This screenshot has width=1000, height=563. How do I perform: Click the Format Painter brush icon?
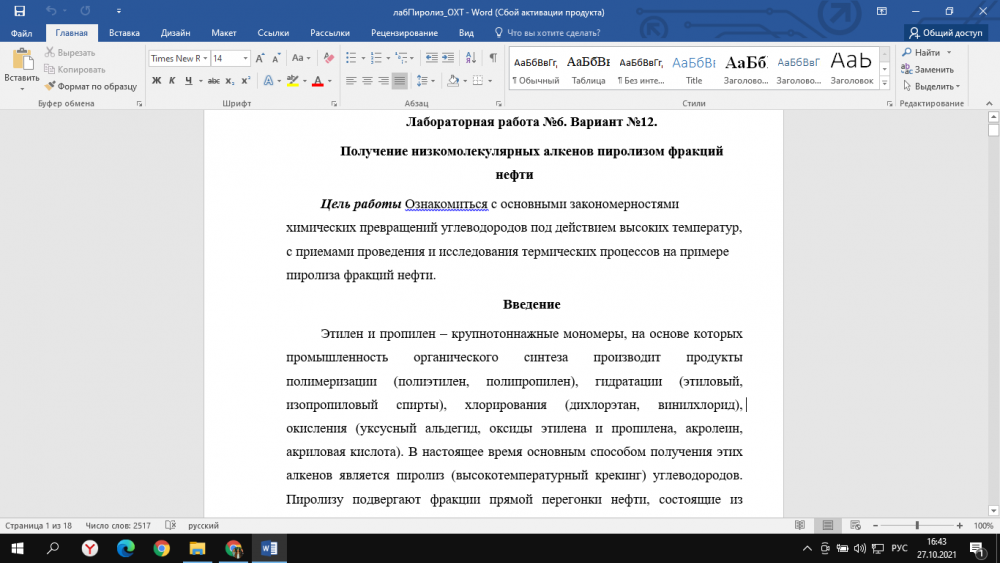(50, 86)
